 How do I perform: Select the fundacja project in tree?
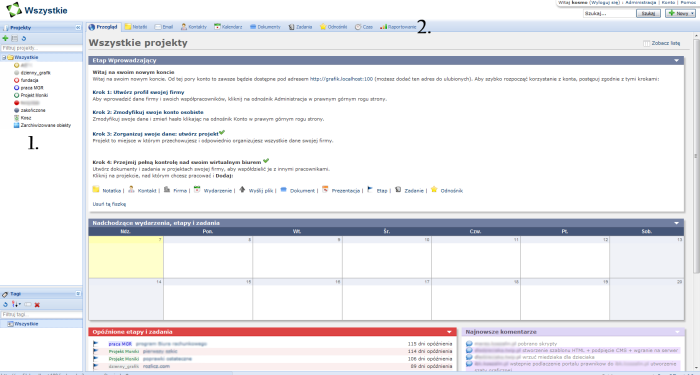[x=29, y=80]
